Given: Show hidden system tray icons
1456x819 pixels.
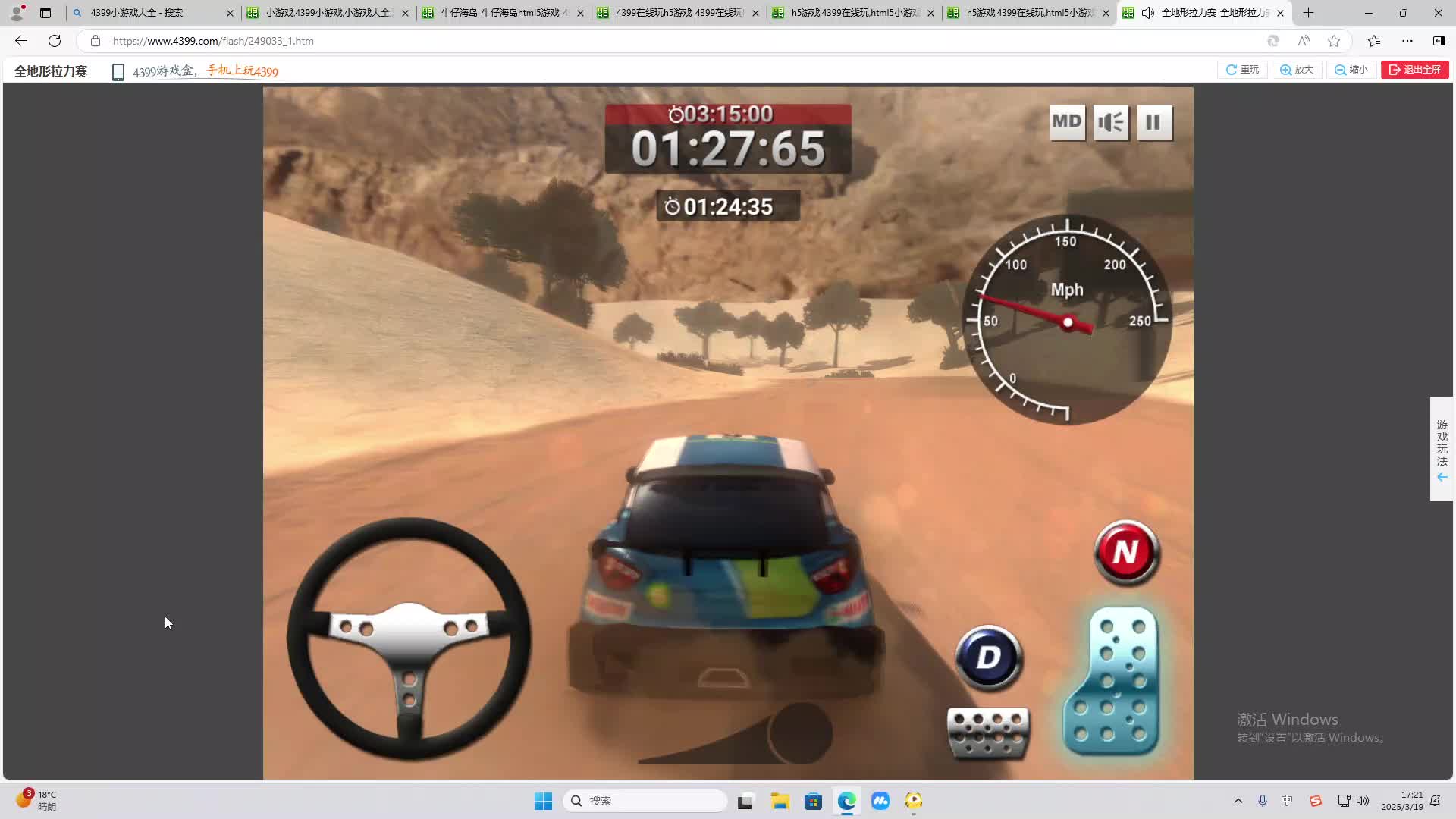Looking at the screenshot, I should point(1238,801).
